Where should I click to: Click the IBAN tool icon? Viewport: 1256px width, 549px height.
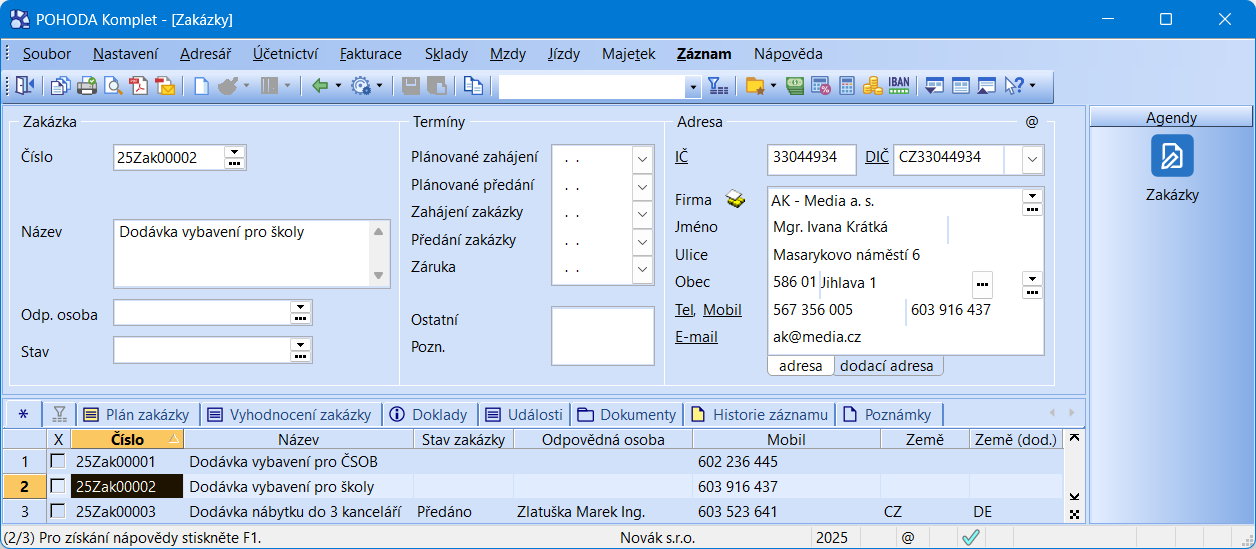point(898,86)
